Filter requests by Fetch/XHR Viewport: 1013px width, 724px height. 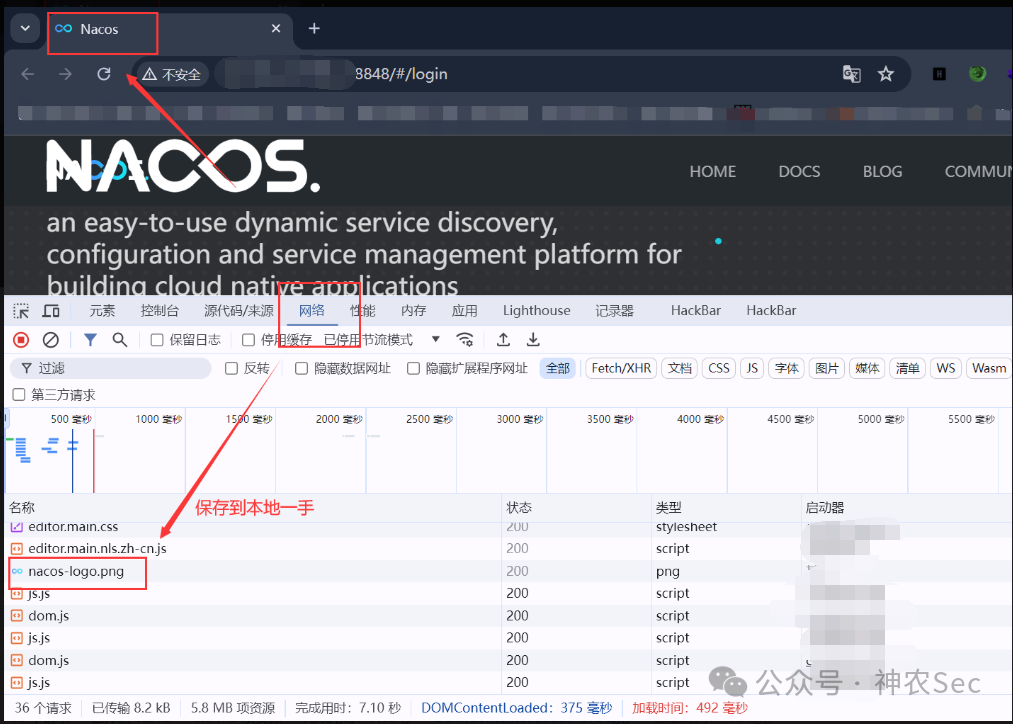click(x=621, y=368)
